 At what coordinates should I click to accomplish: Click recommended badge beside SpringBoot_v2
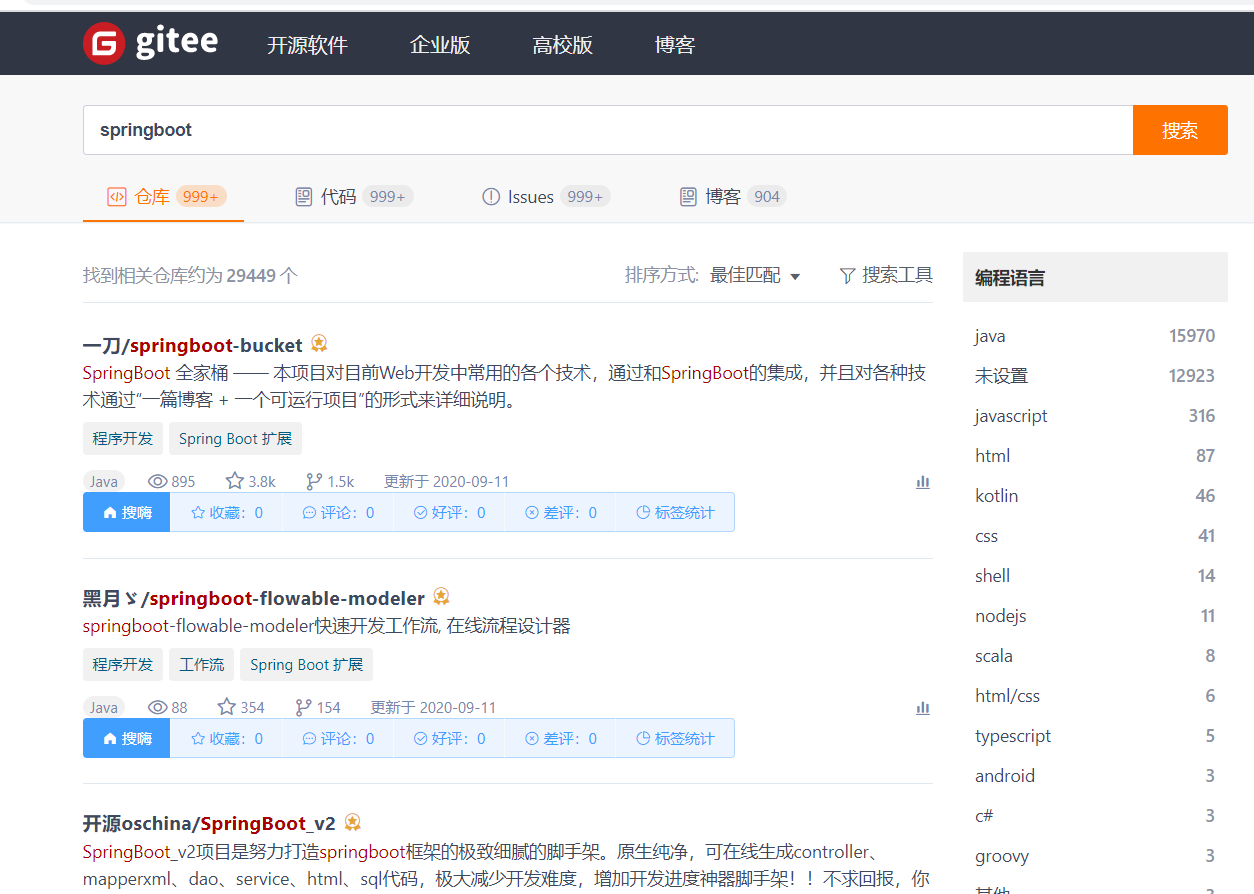click(352, 822)
